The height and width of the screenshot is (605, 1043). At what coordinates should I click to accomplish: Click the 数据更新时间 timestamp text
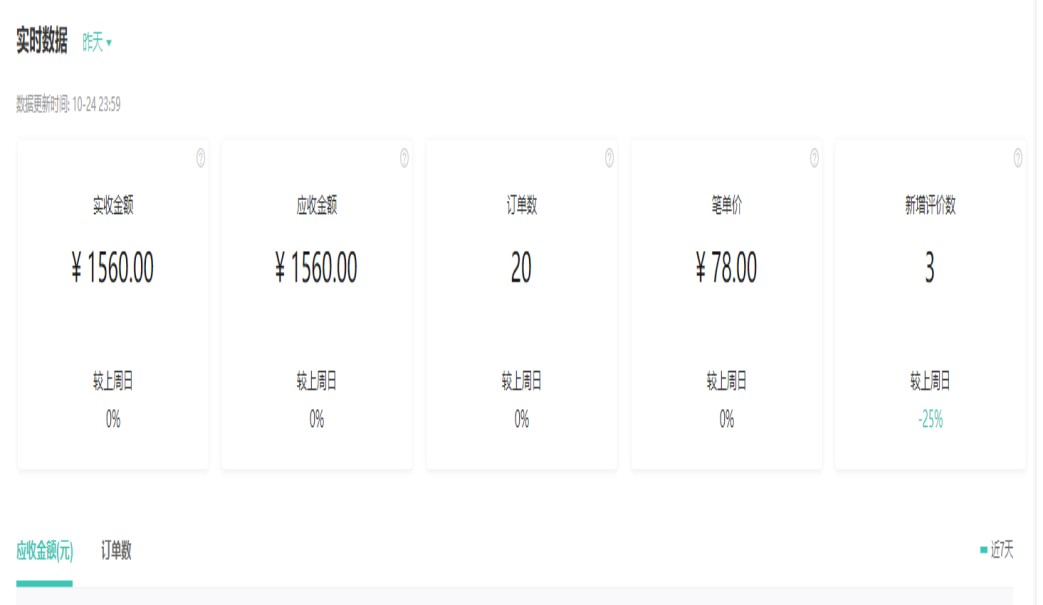(x=69, y=104)
